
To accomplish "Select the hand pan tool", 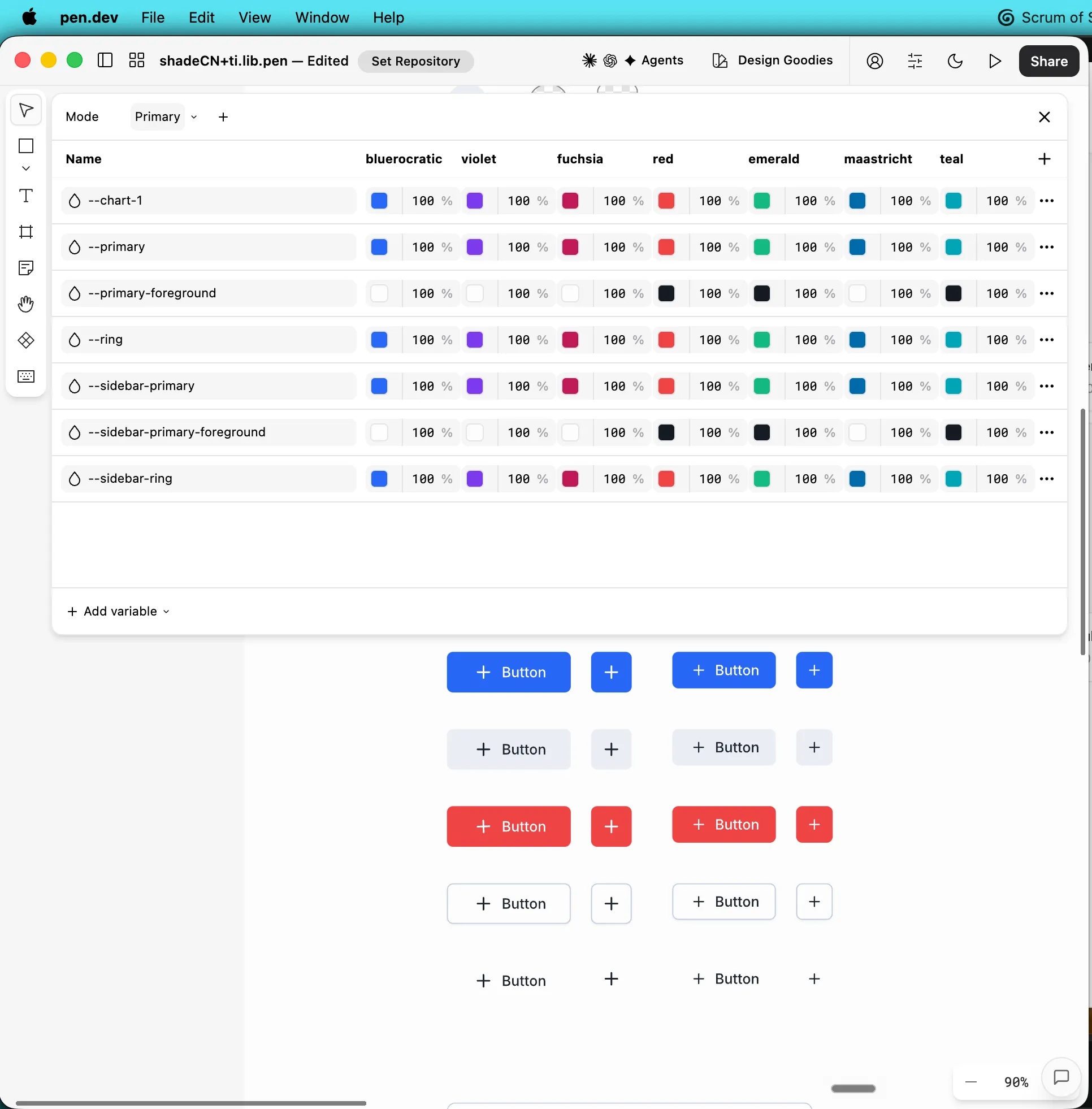I will (x=26, y=304).
